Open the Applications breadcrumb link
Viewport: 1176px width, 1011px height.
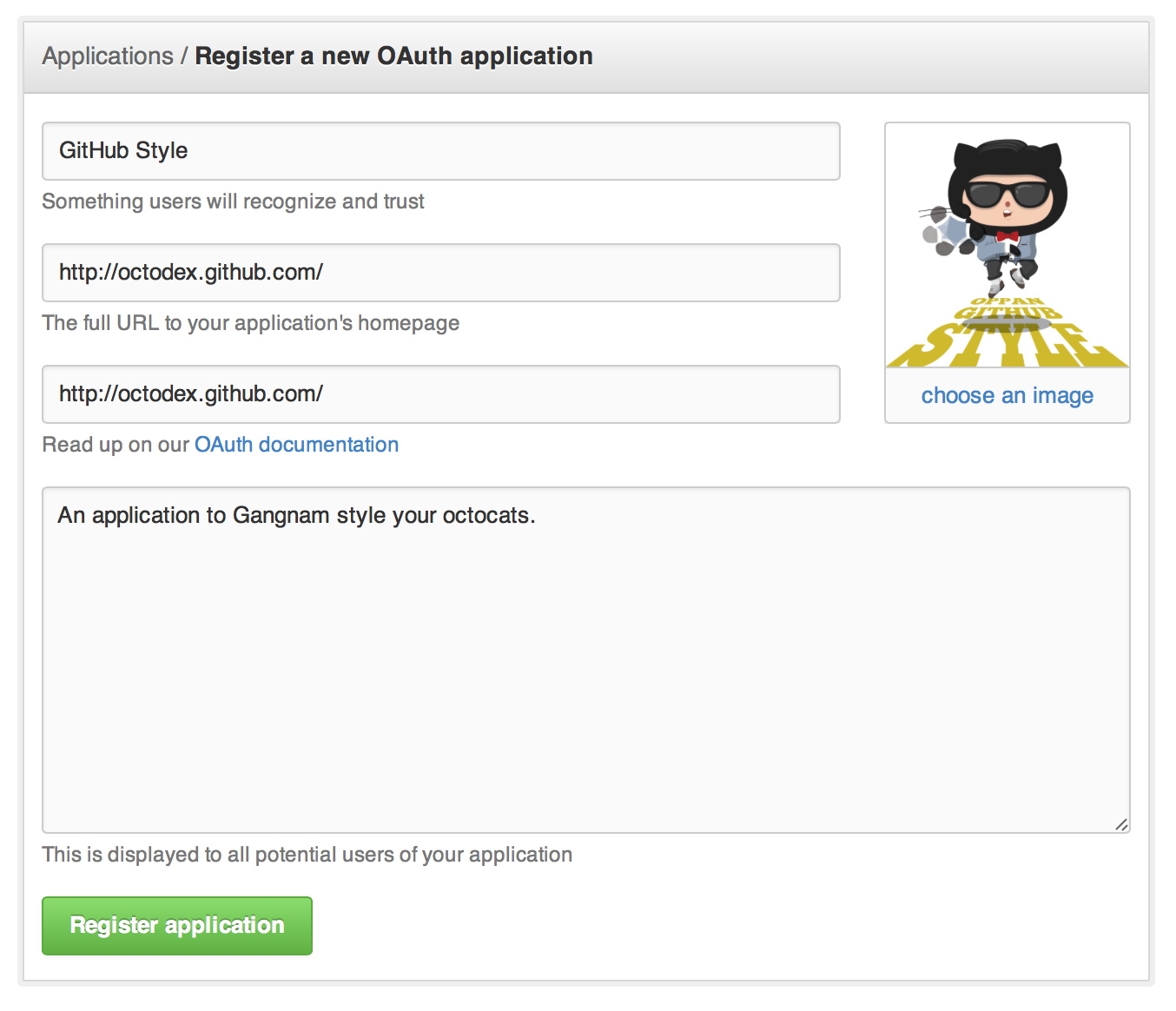[106, 55]
